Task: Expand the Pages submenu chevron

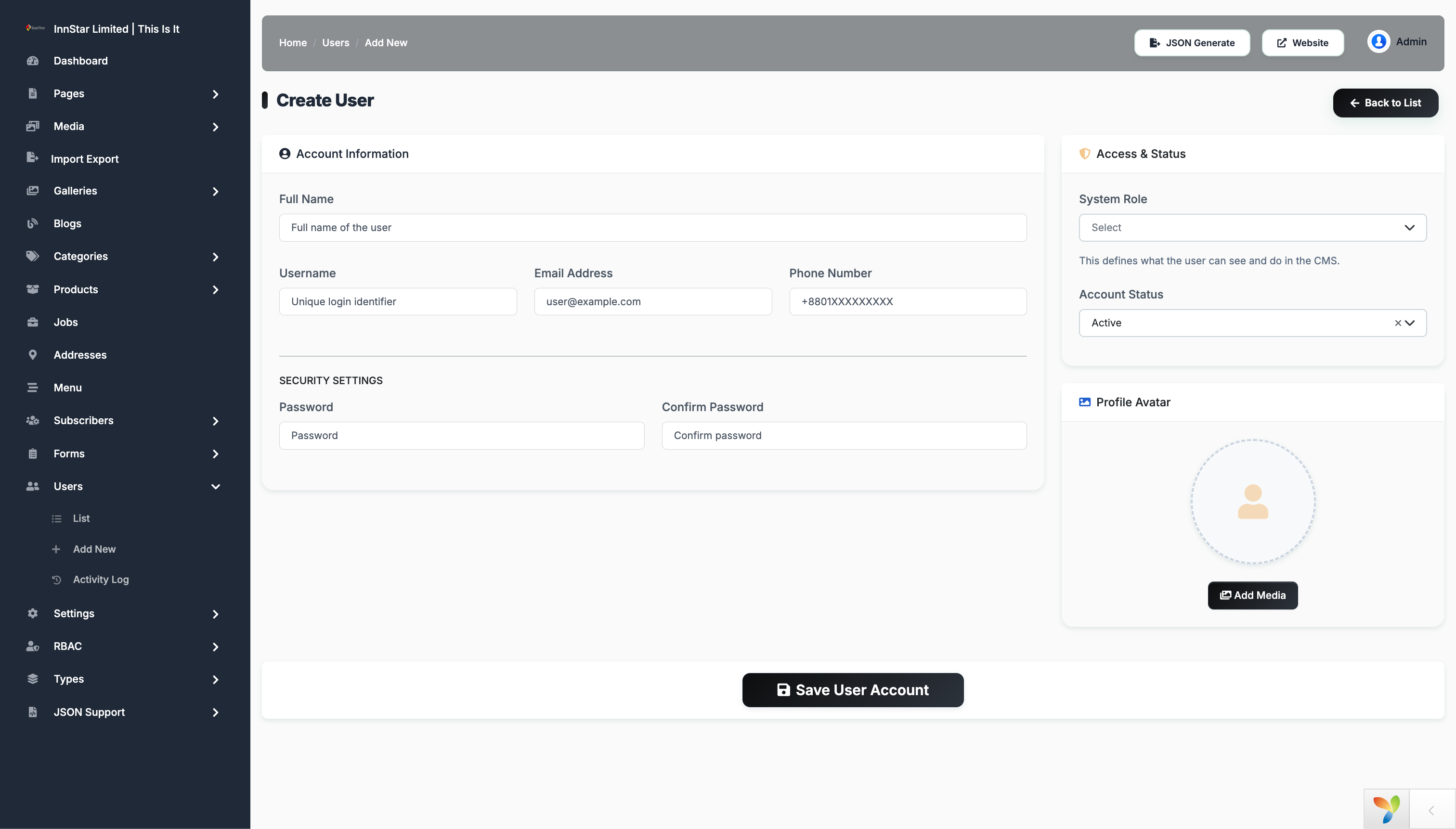Action: coord(215,94)
